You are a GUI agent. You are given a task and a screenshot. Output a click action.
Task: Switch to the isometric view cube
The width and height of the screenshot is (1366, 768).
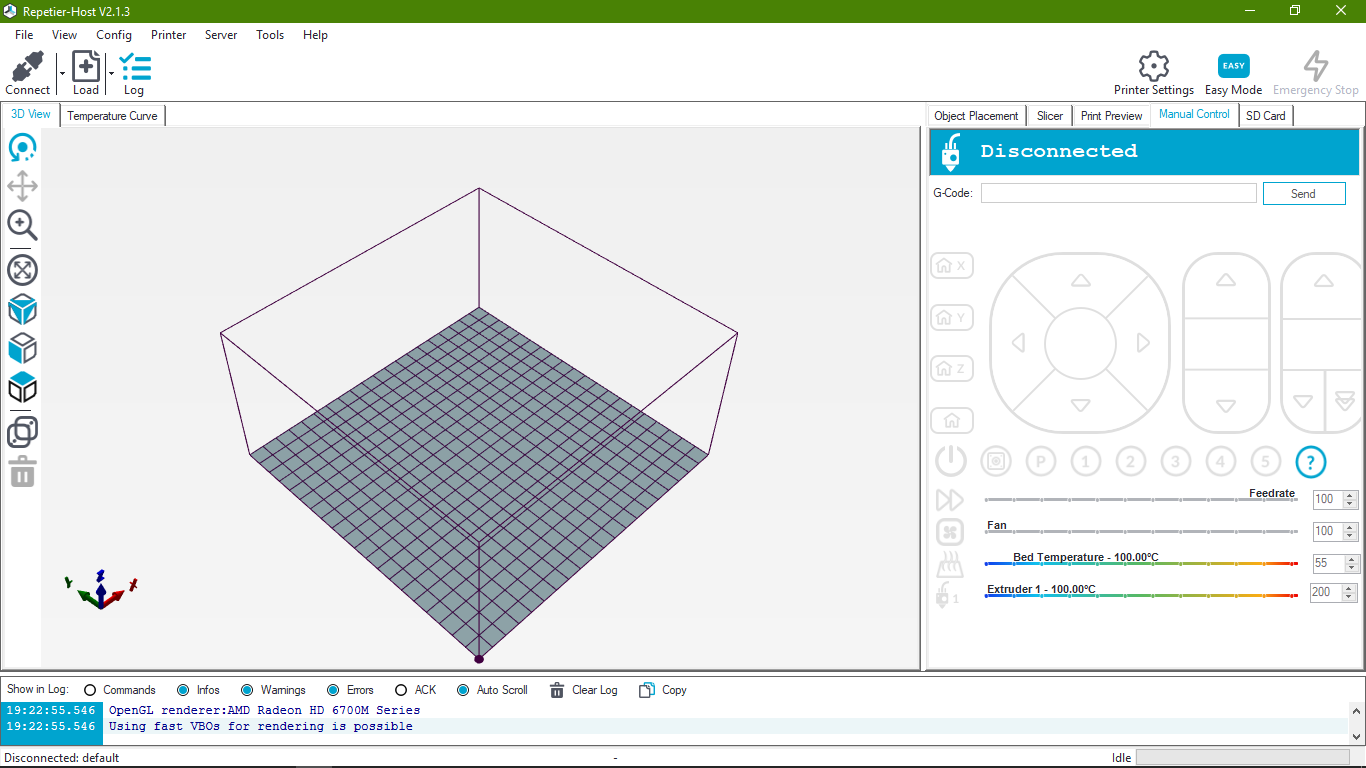[x=22, y=309]
